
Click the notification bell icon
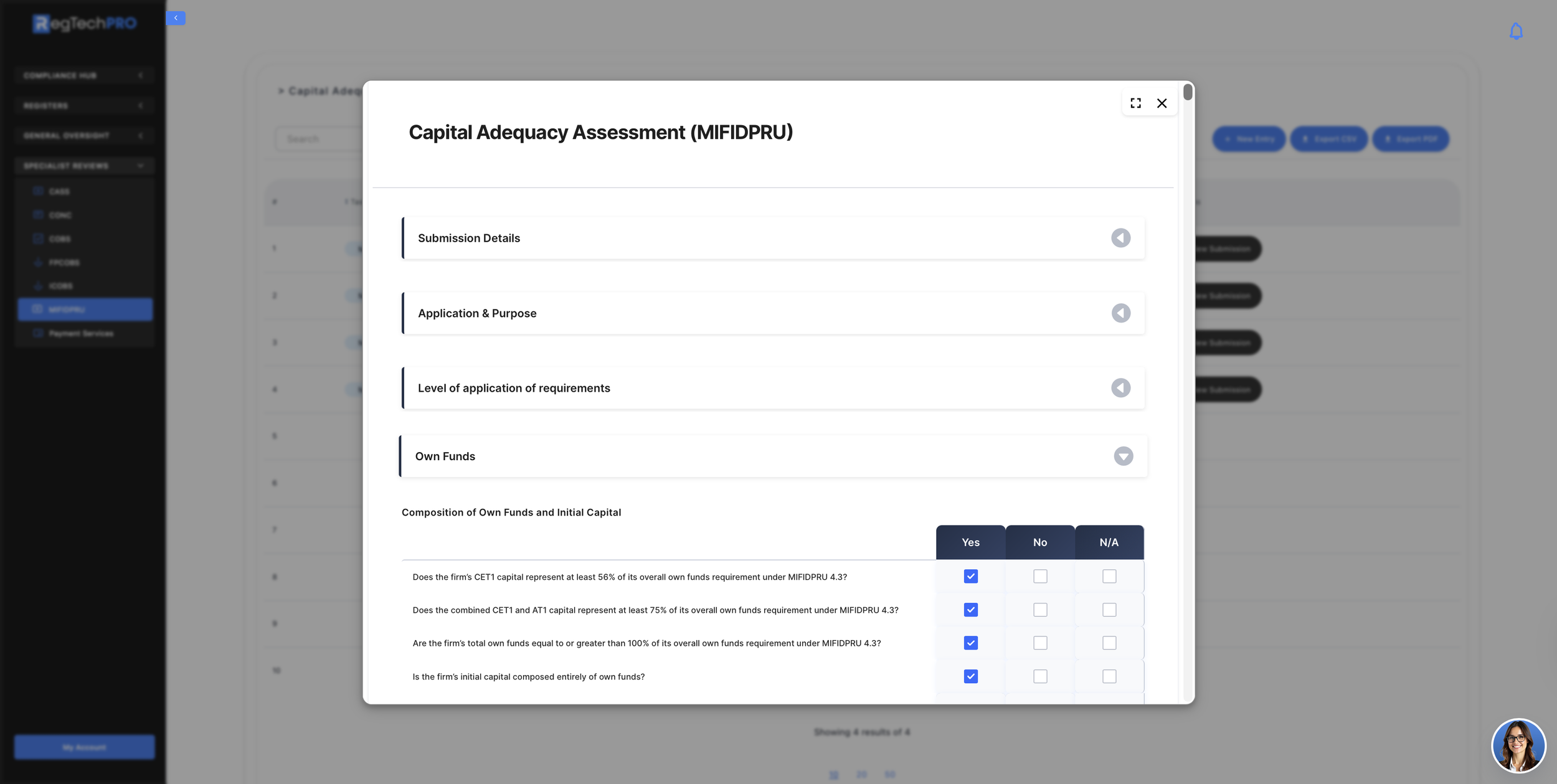(1516, 31)
